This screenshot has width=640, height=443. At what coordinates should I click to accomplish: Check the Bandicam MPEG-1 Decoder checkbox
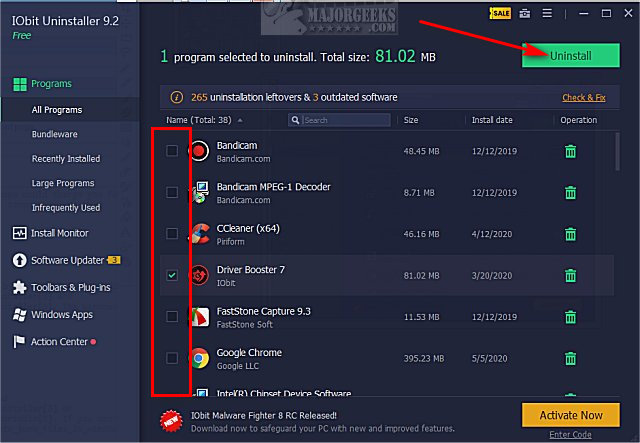[172, 192]
